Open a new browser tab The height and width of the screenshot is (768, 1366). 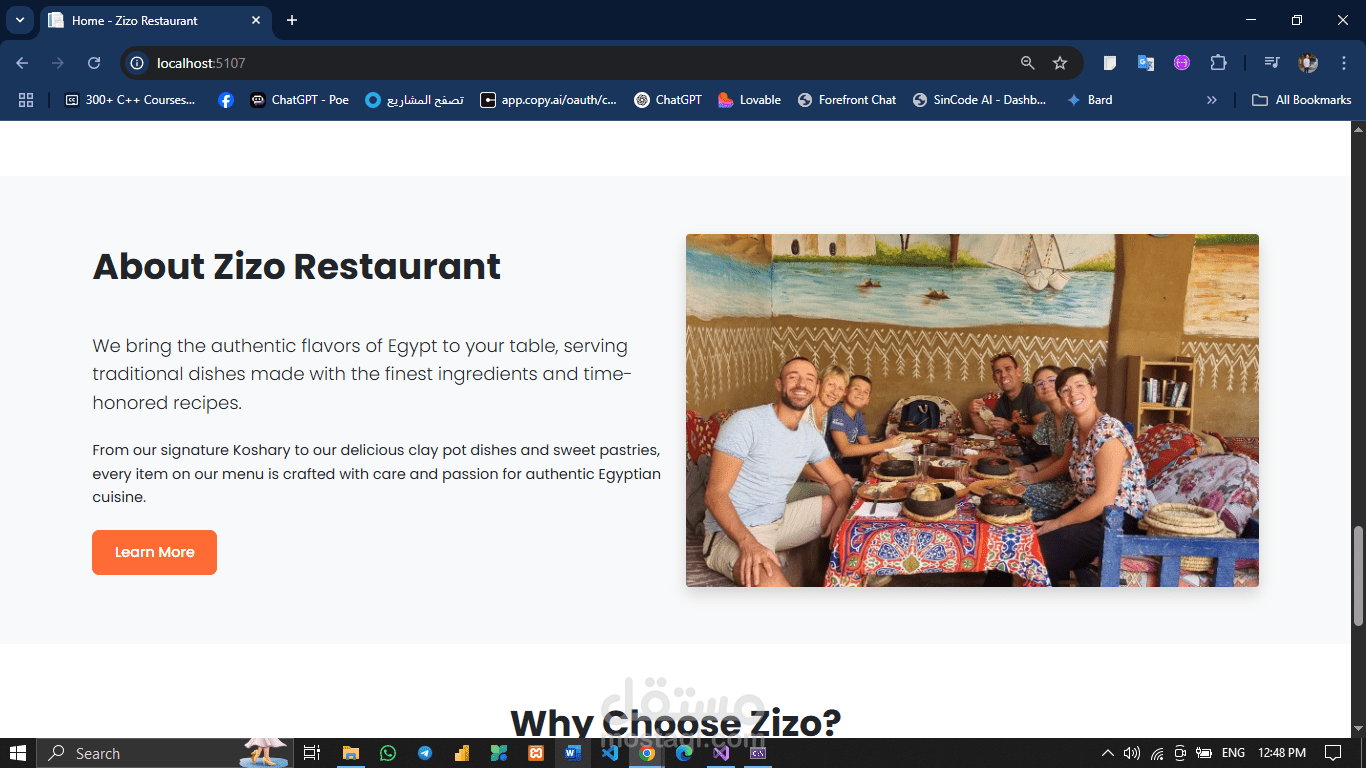292,20
